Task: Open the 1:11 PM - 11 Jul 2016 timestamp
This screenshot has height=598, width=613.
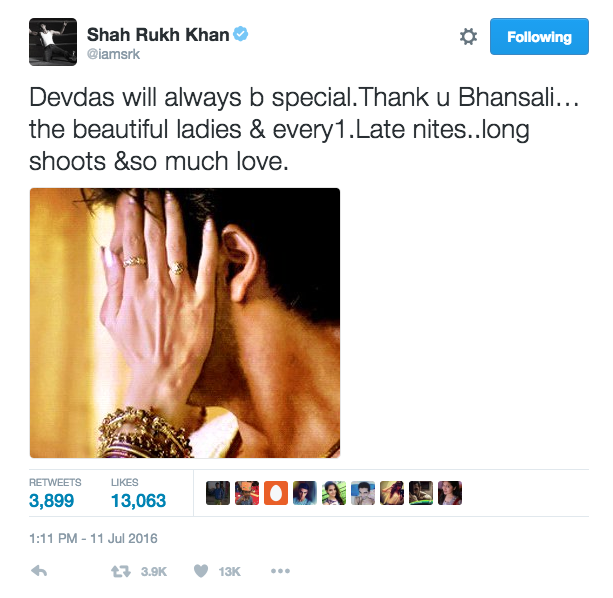Action: coord(93,538)
